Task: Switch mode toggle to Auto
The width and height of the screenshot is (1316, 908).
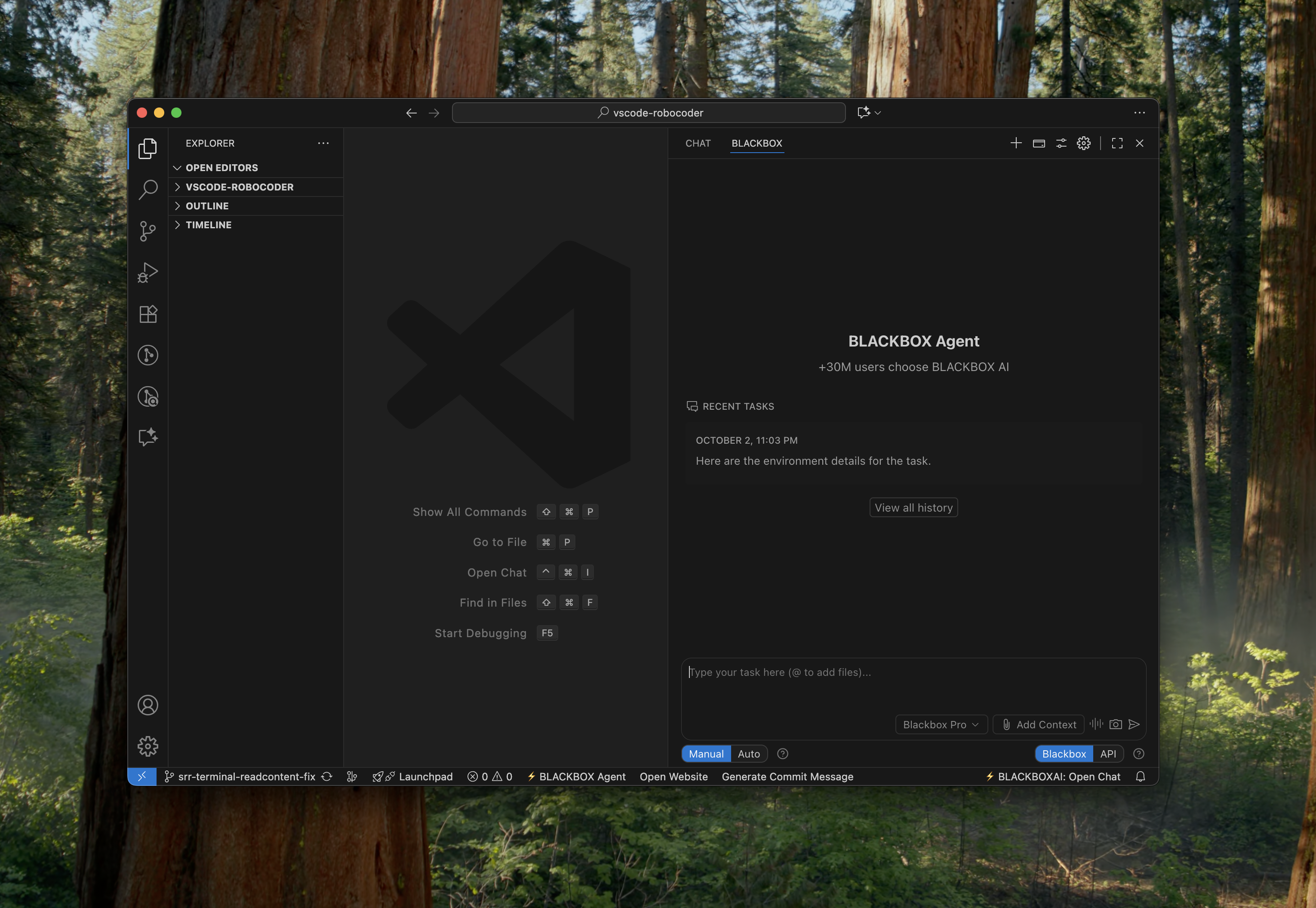Action: click(748, 754)
